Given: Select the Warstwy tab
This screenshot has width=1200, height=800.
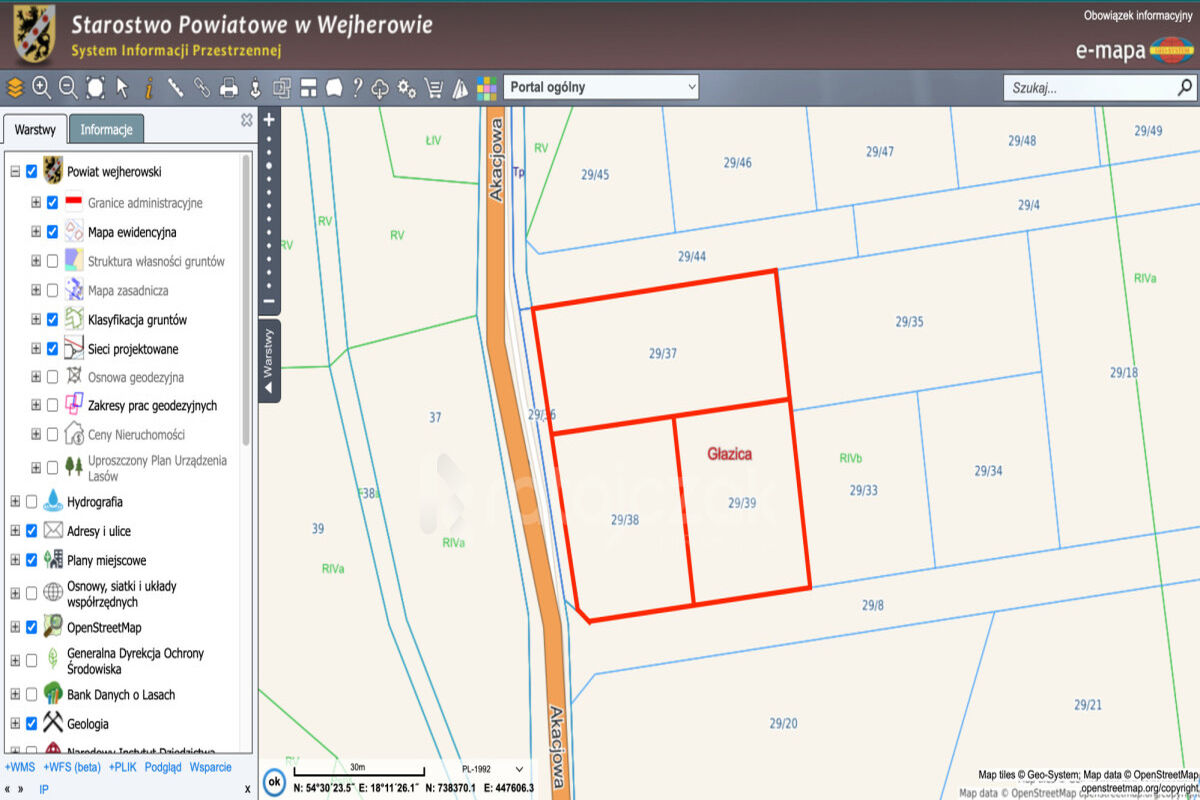Looking at the screenshot, I should click(x=35, y=129).
